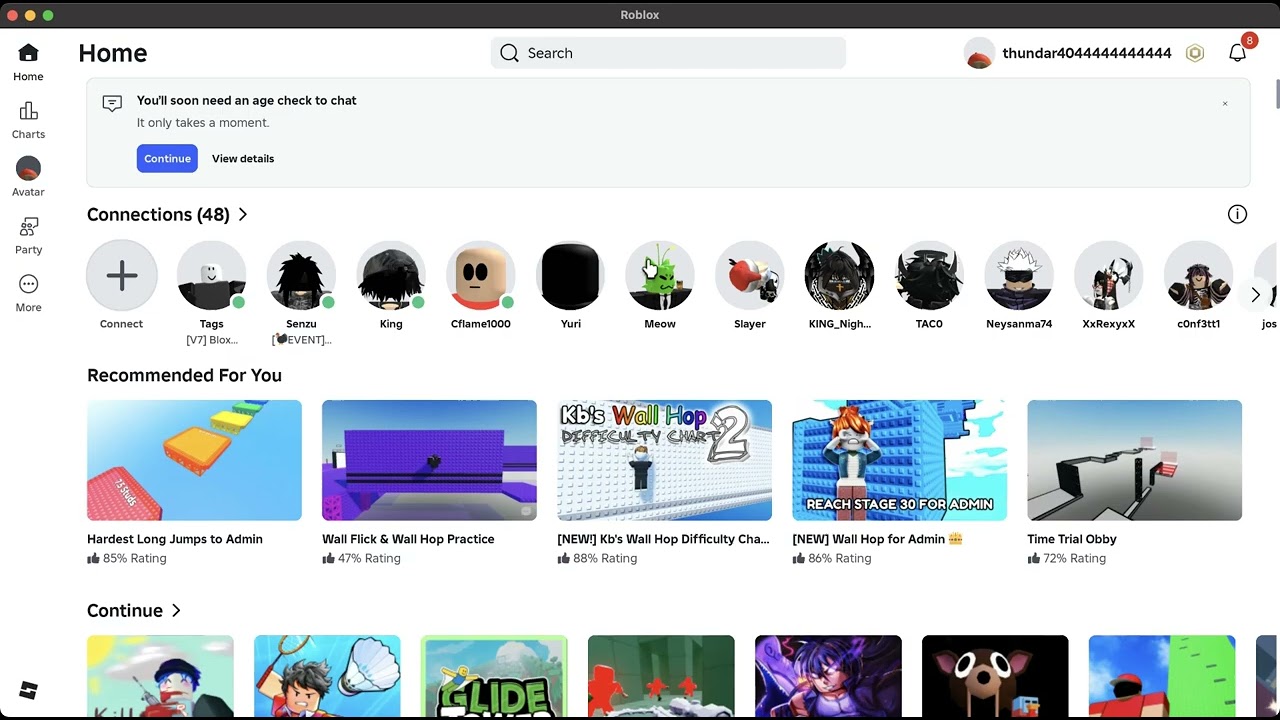This screenshot has width=1280, height=720.
Task: Show more connections with the right arrow
Action: 1256,295
